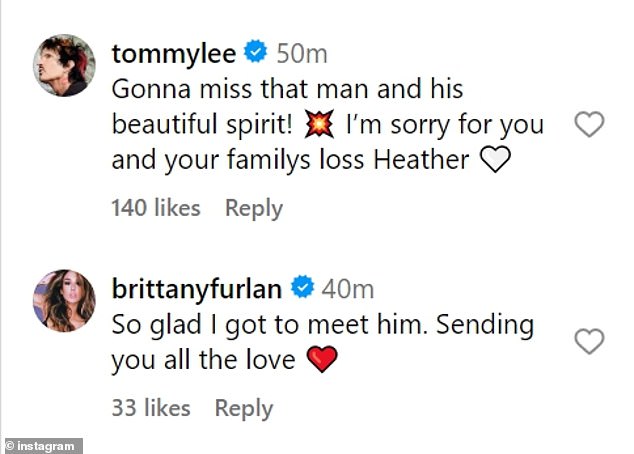Viewport: 634px width, 454px height.
Task: Click tommylee's blue verified badge
Action: (x=255, y=51)
